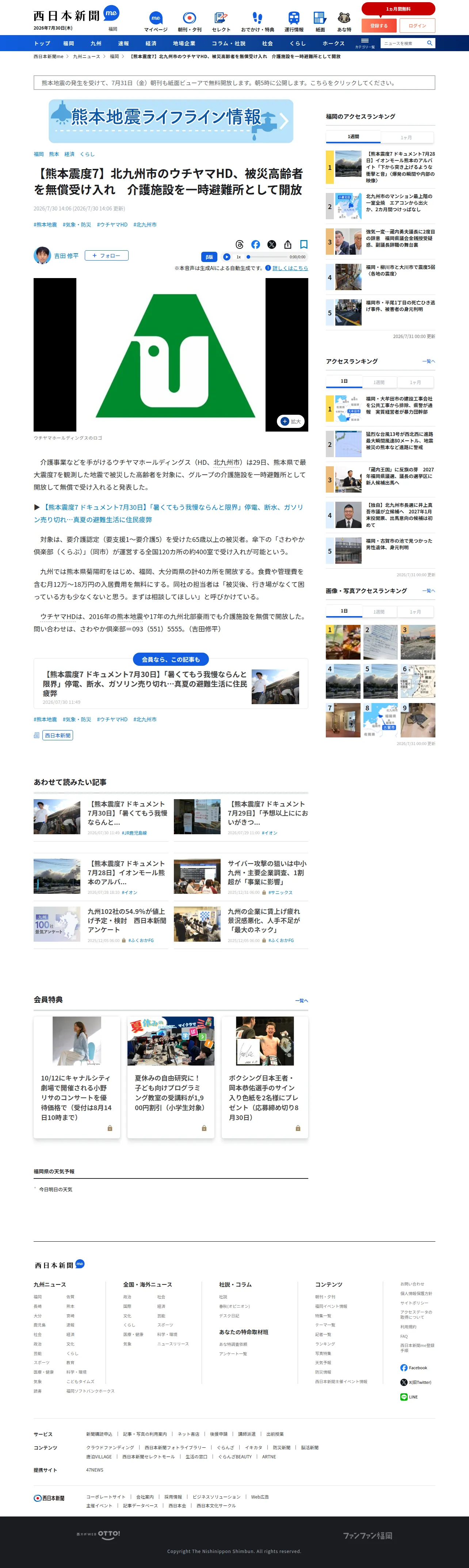Open the photo ranked 1 in the photo ranking
Screen dimensions: 469x1568
[343, 642]
